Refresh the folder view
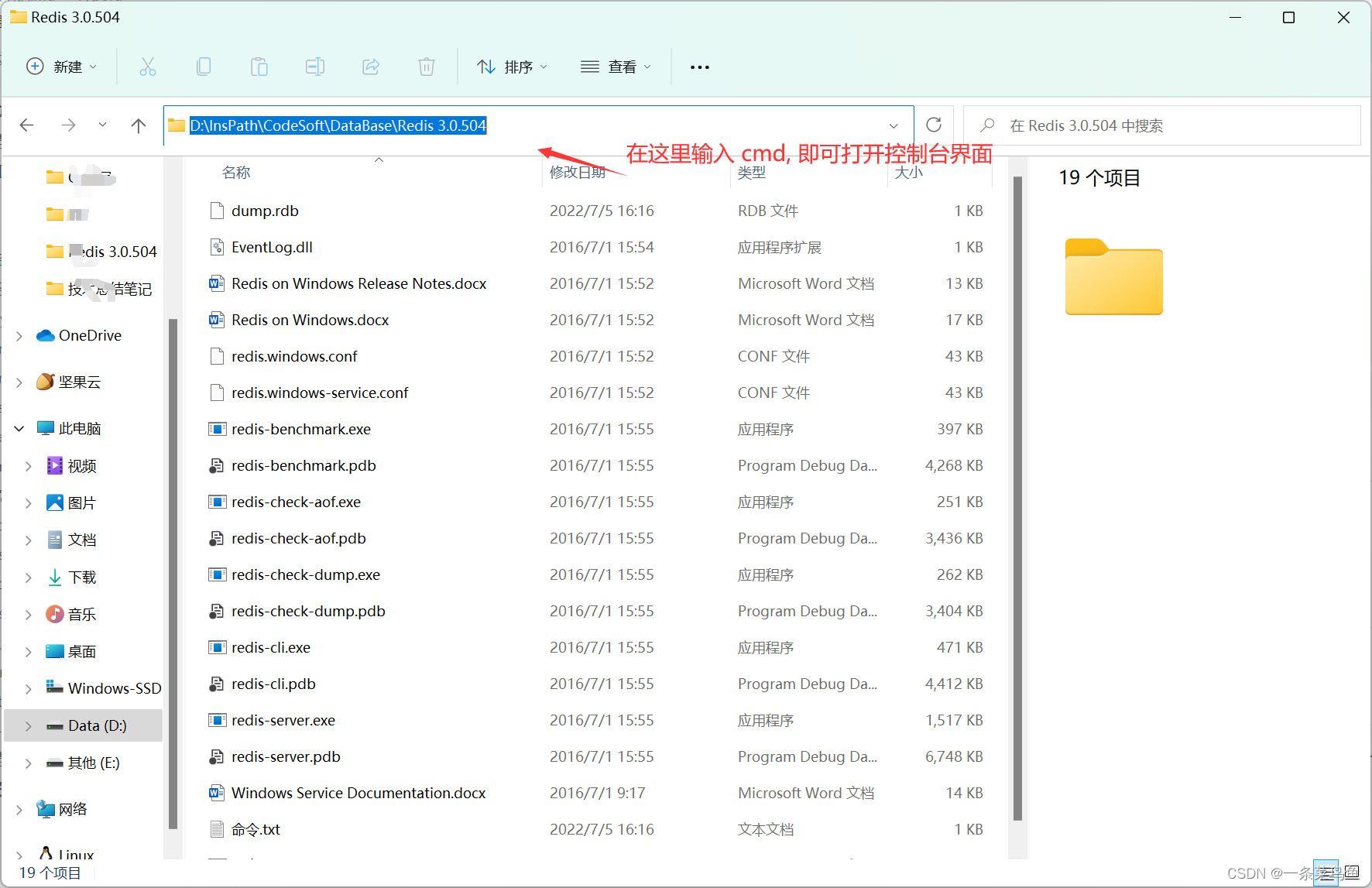 [934, 125]
